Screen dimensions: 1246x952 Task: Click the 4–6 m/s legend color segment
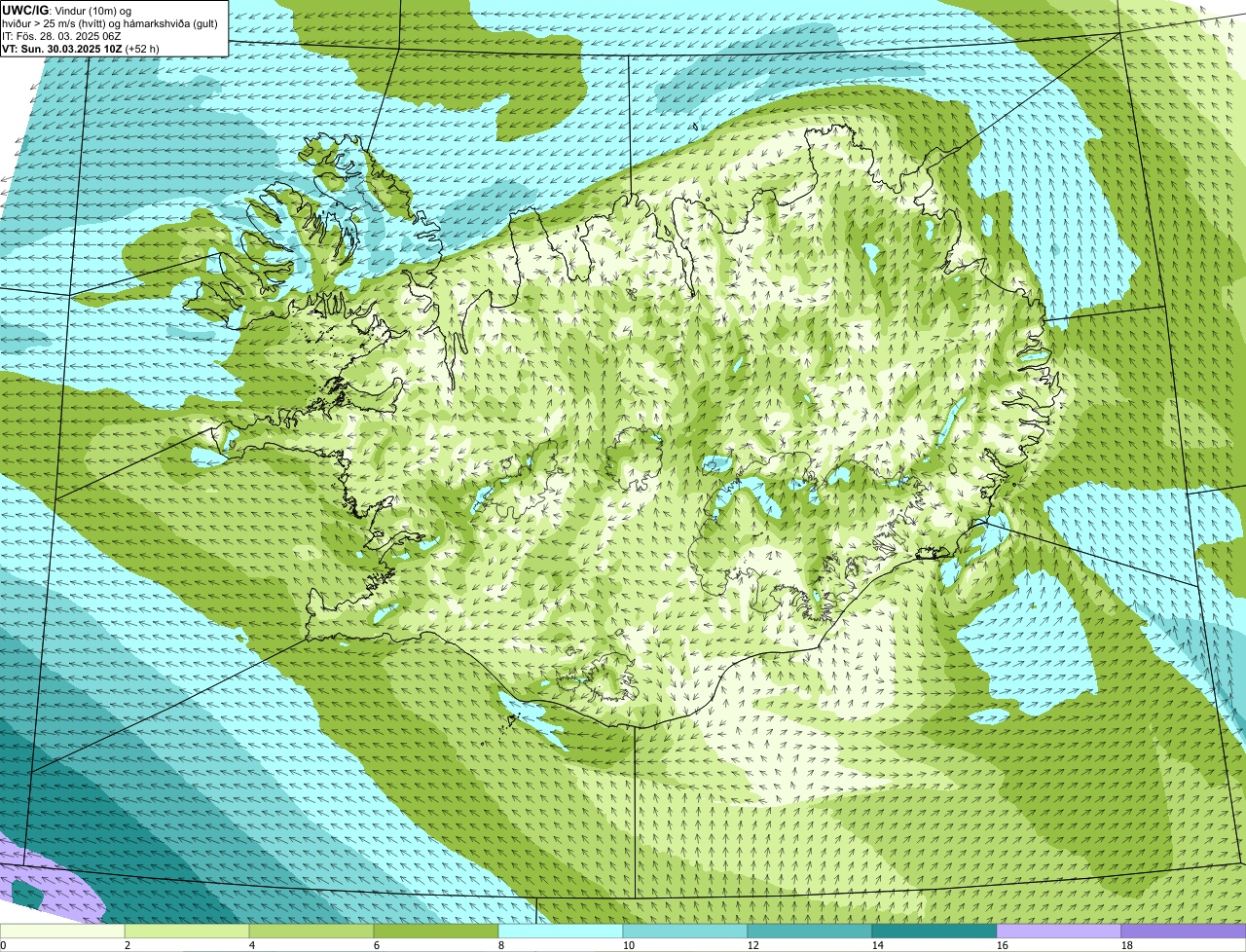pyautogui.click(x=311, y=932)
